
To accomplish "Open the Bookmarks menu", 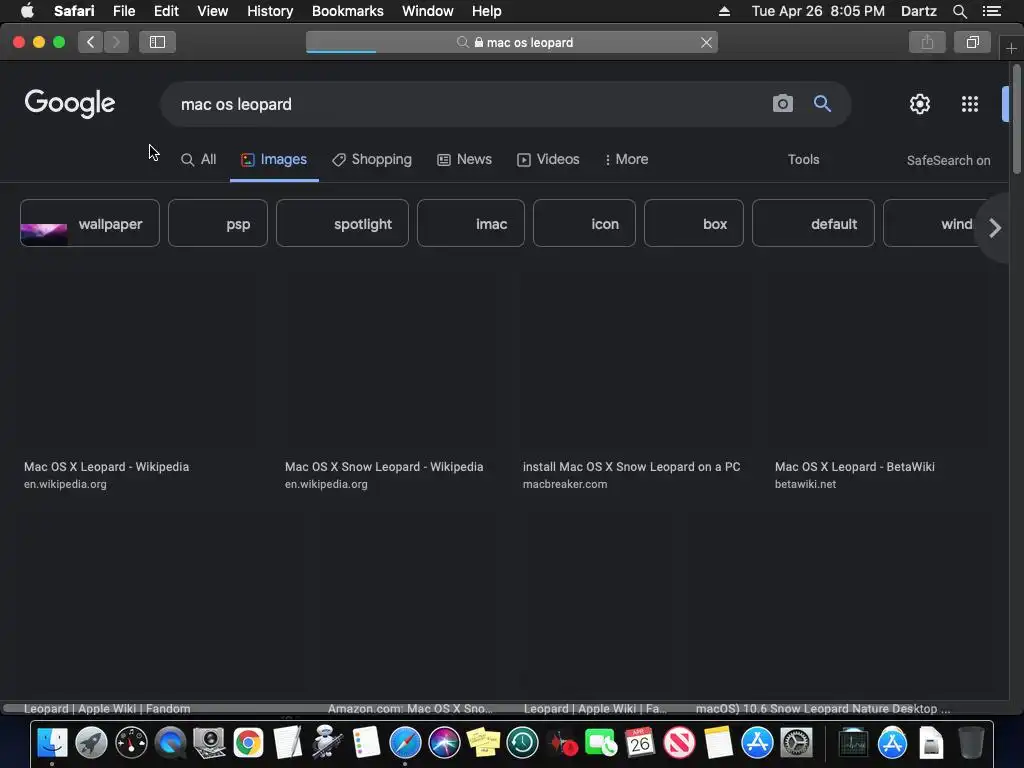I will (x=347, y=11).
